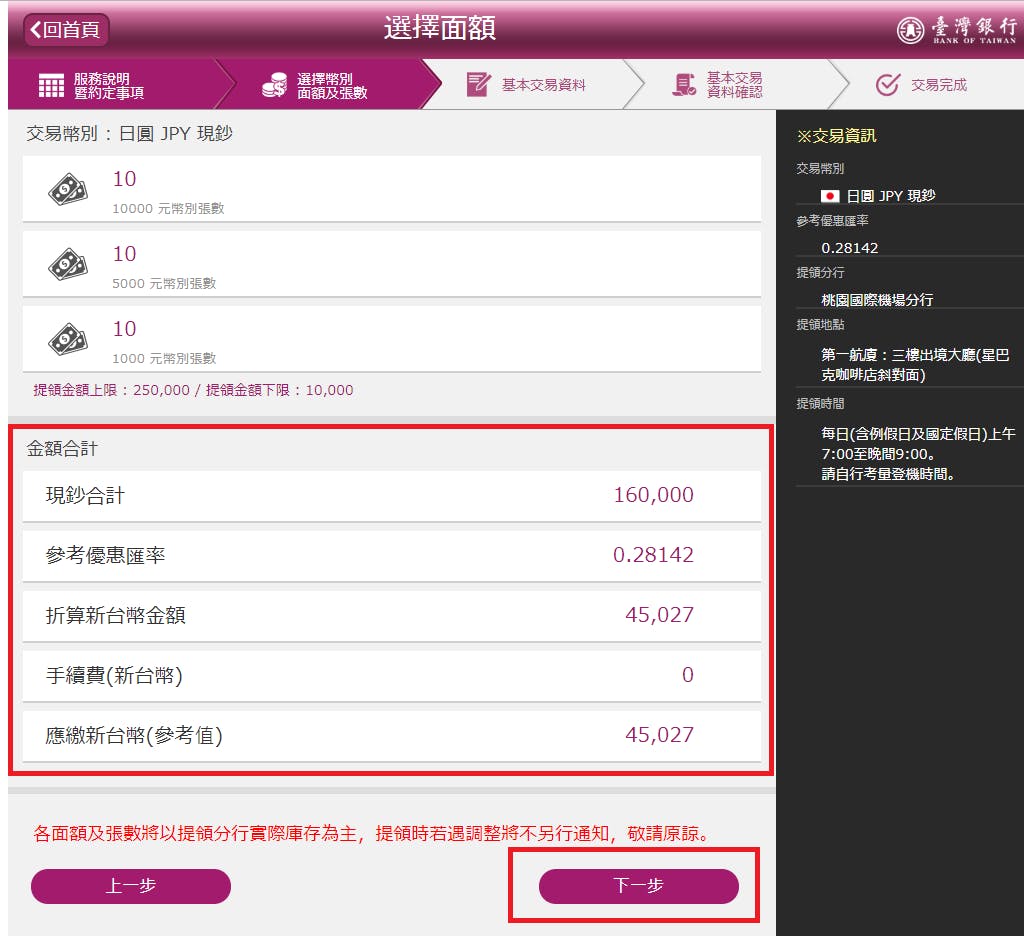Click the 現鈔合計 value 160,000

coord(653,495)
